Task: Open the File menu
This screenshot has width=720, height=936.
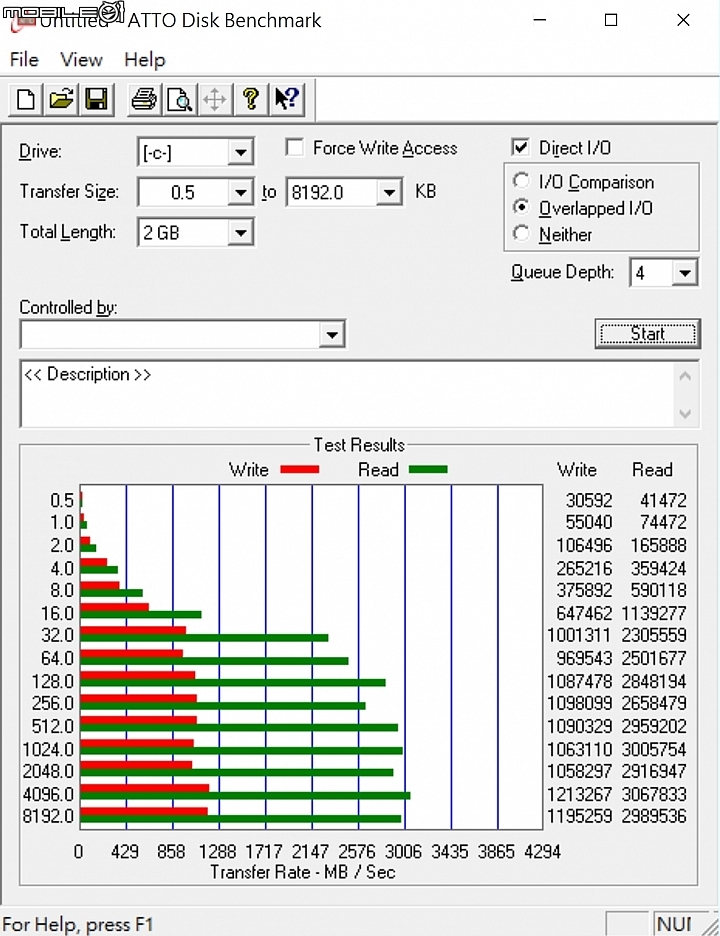Action: 24,60
